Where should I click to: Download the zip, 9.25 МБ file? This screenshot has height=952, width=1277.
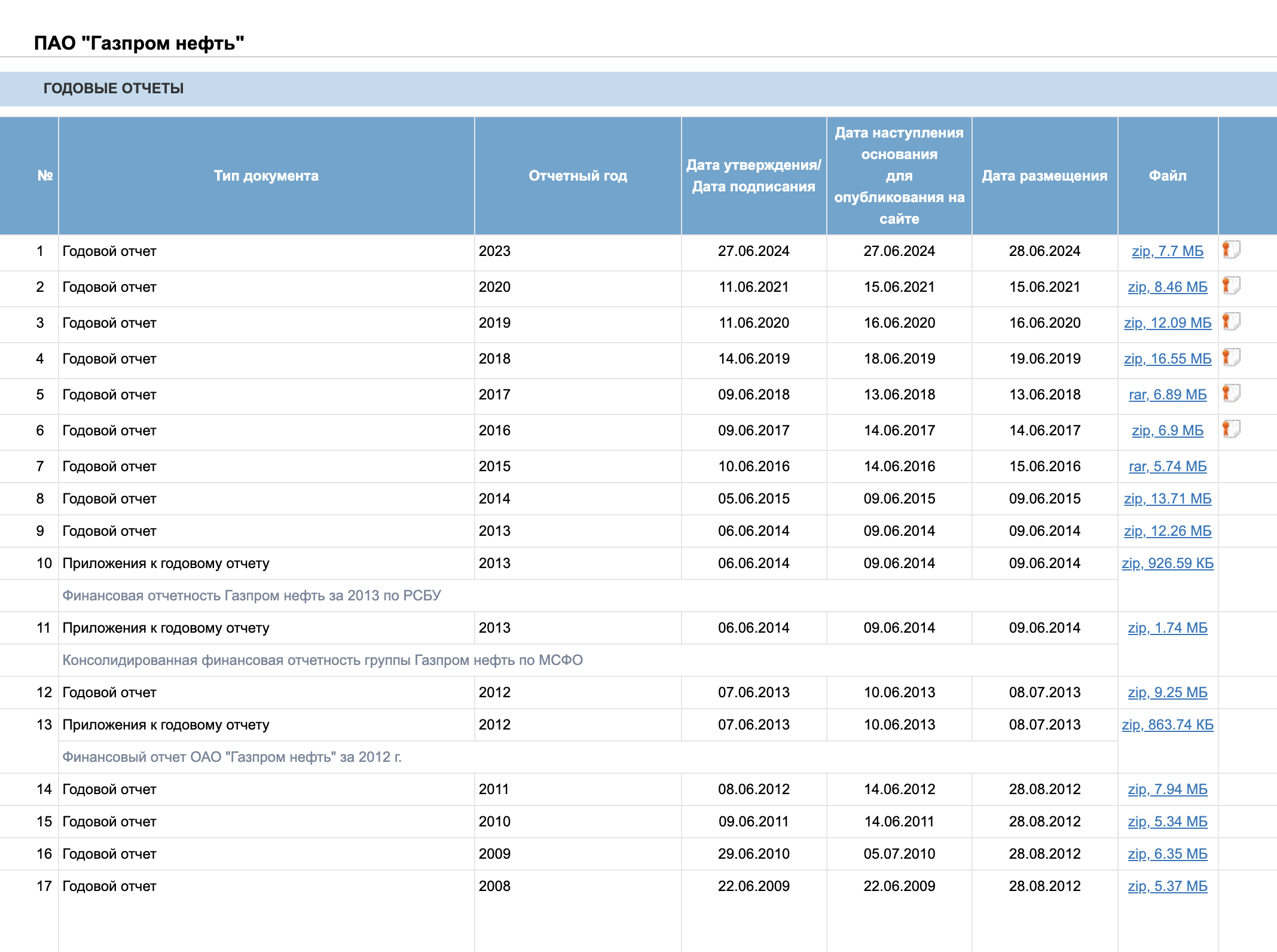(1168, 692)
